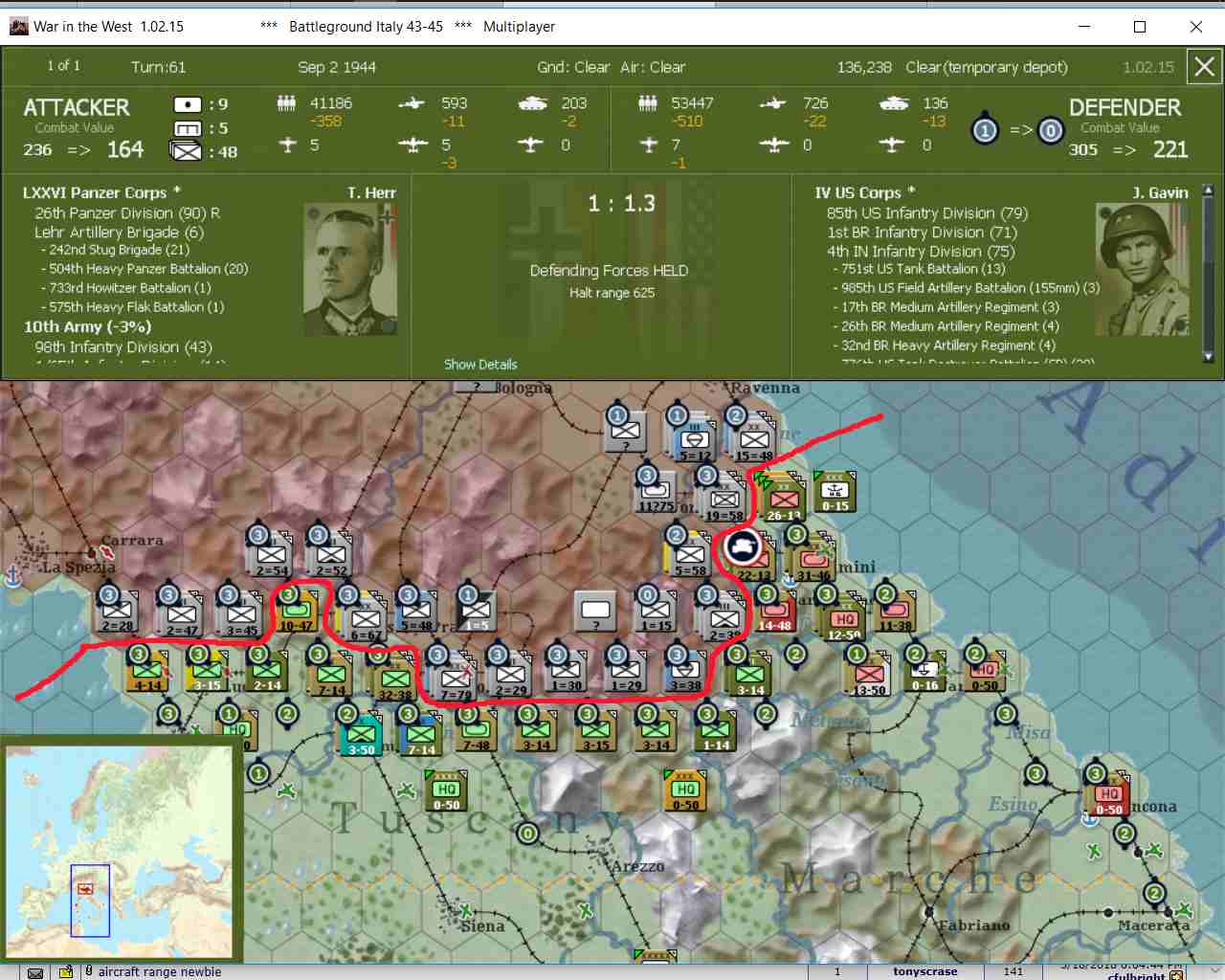Select the Axis stack labeled 19=58

pos(724,500)
